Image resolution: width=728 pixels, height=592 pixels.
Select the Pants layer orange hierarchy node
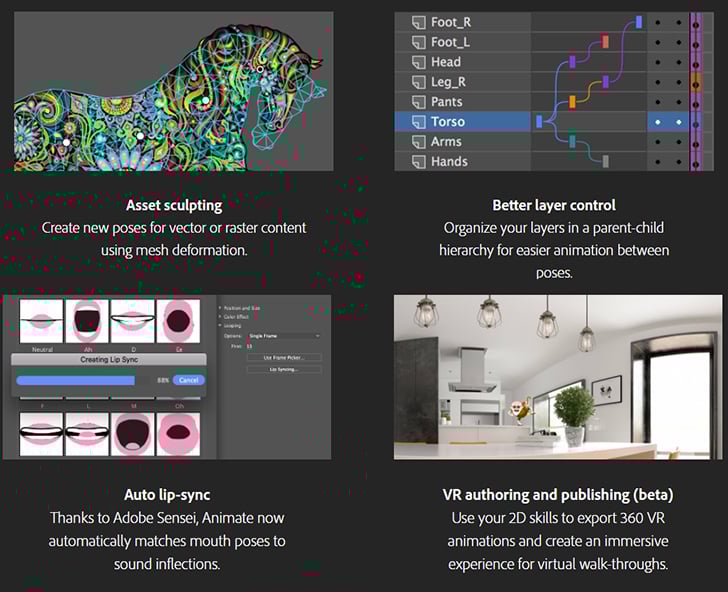(572, 102)
